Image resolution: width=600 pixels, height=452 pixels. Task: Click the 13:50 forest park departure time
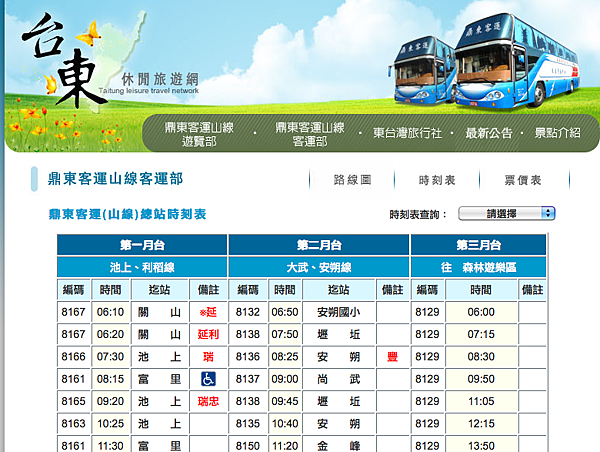coord(481,445)
